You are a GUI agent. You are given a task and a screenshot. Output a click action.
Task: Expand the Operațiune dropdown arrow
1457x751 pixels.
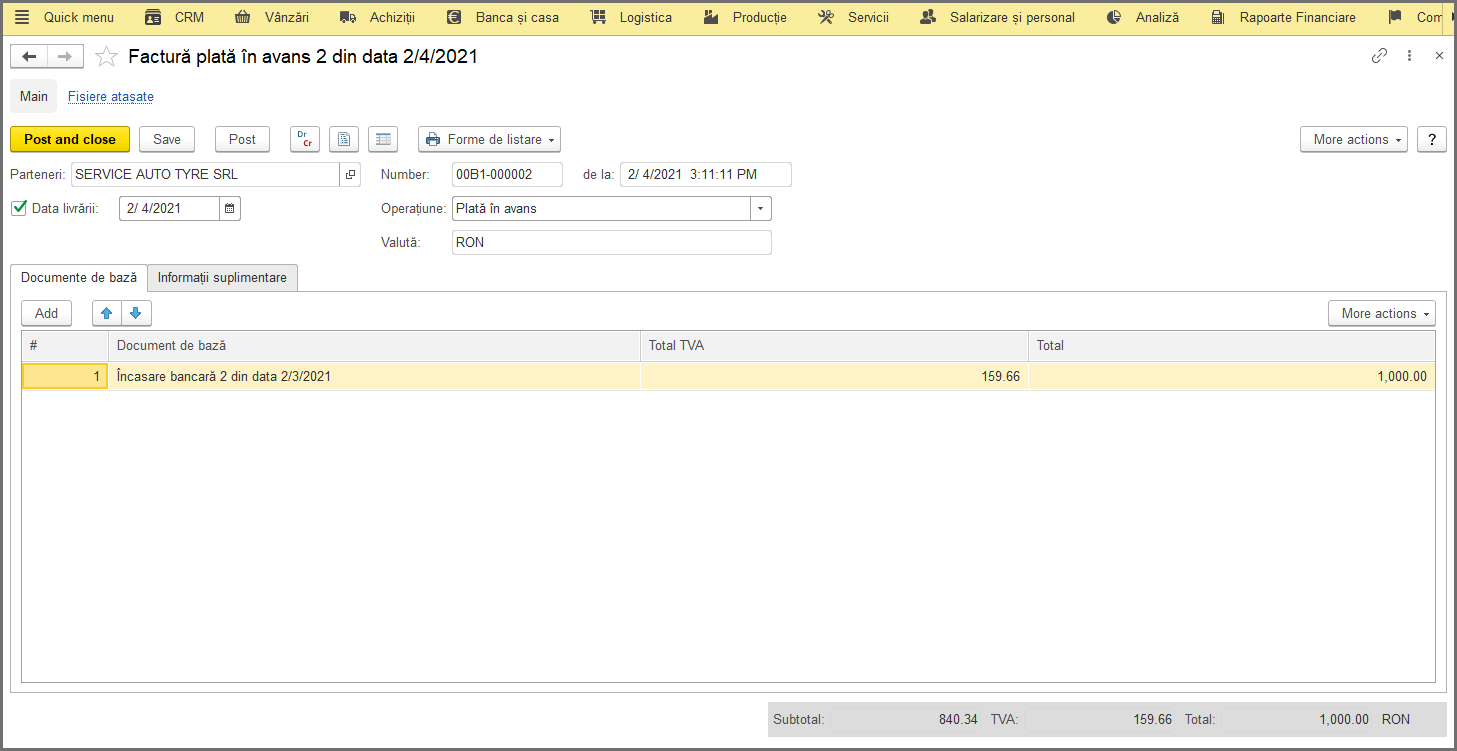click(x=761, y=208)
